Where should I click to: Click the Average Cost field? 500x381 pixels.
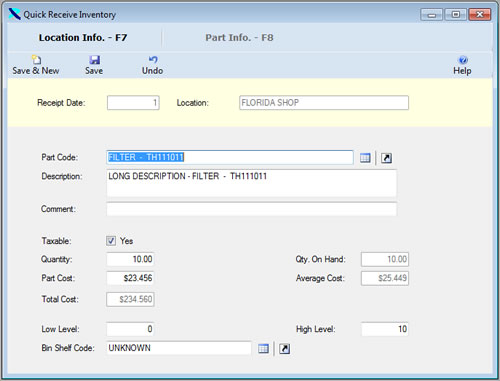click(385, 278)
